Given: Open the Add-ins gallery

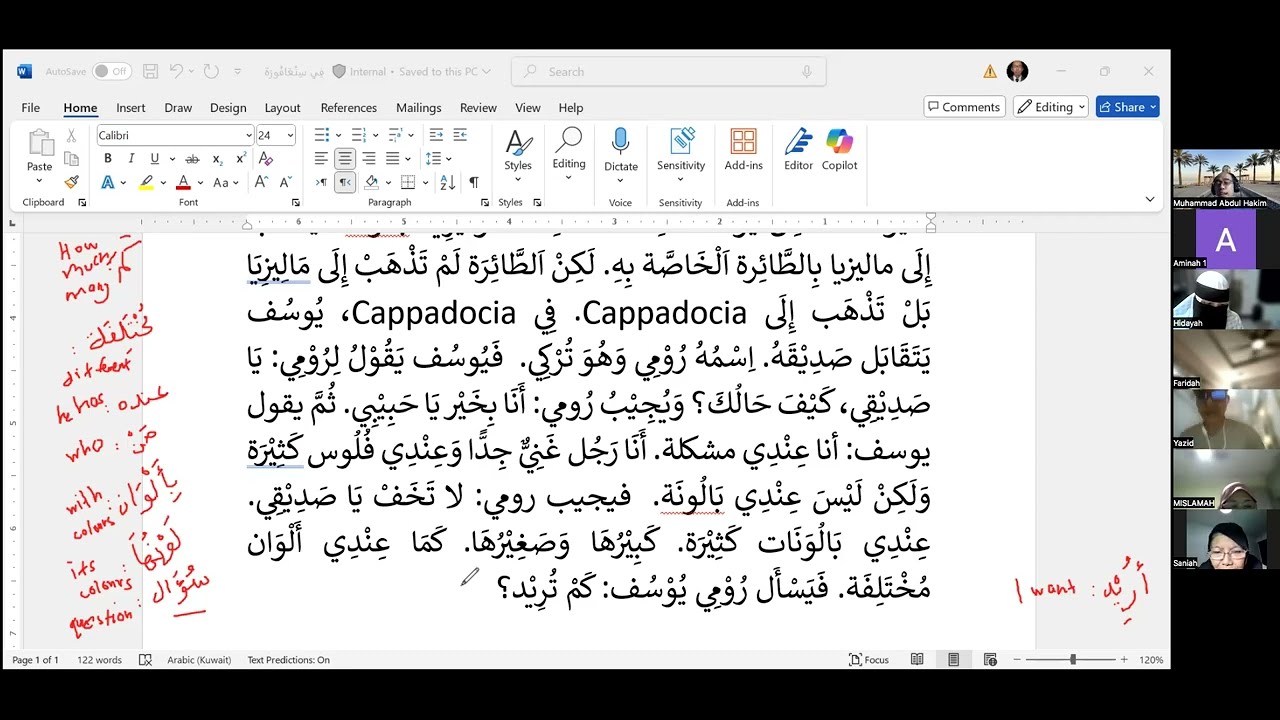Looking at the screenshot, I should click(x=743, y=150).
